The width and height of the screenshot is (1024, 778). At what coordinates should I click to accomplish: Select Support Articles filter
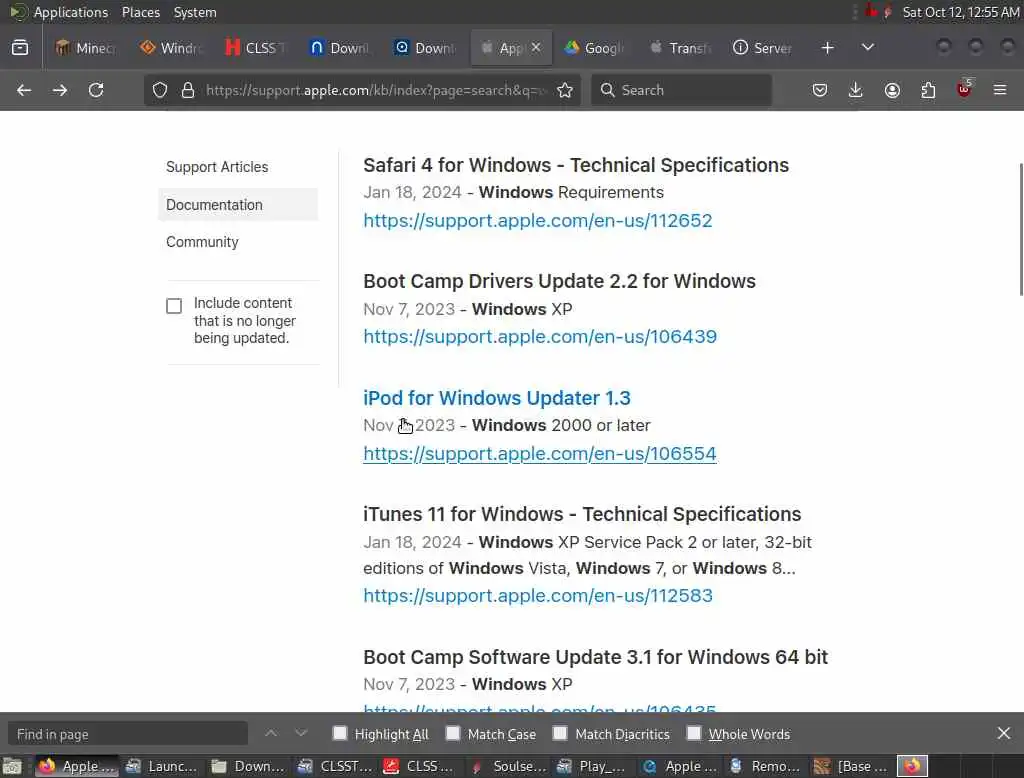point(217,167)
